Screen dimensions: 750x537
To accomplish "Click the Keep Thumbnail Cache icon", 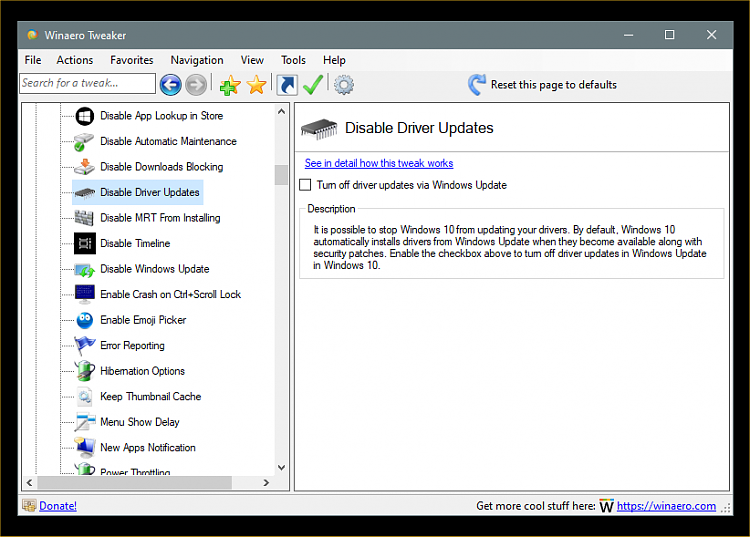I will click(85, 397).
